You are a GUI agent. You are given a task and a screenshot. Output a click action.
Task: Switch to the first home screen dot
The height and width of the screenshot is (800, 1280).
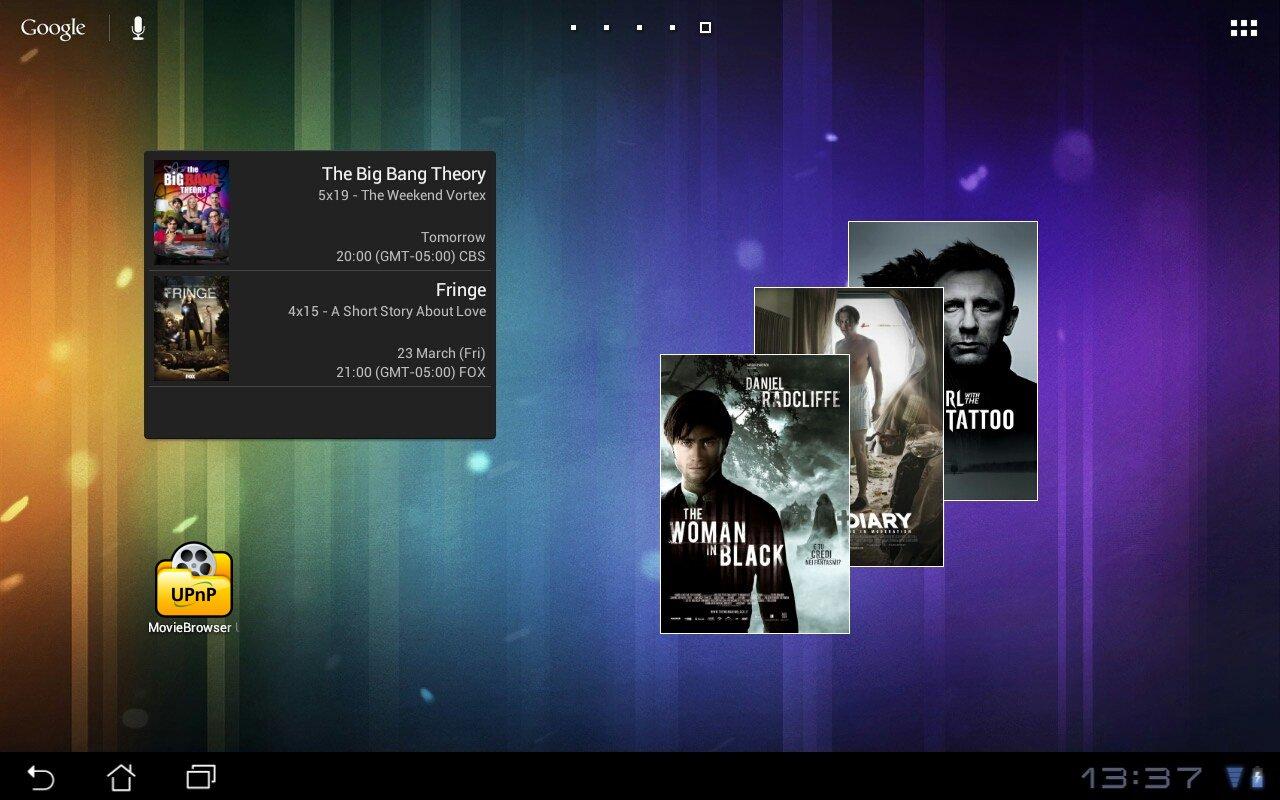click(573, 28)
